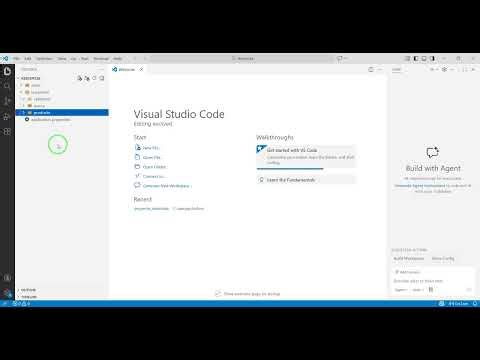This screenshot has width=480, height=360.
Task: Toggle the bottom panel visibility
Action: (x=424, y=58)
